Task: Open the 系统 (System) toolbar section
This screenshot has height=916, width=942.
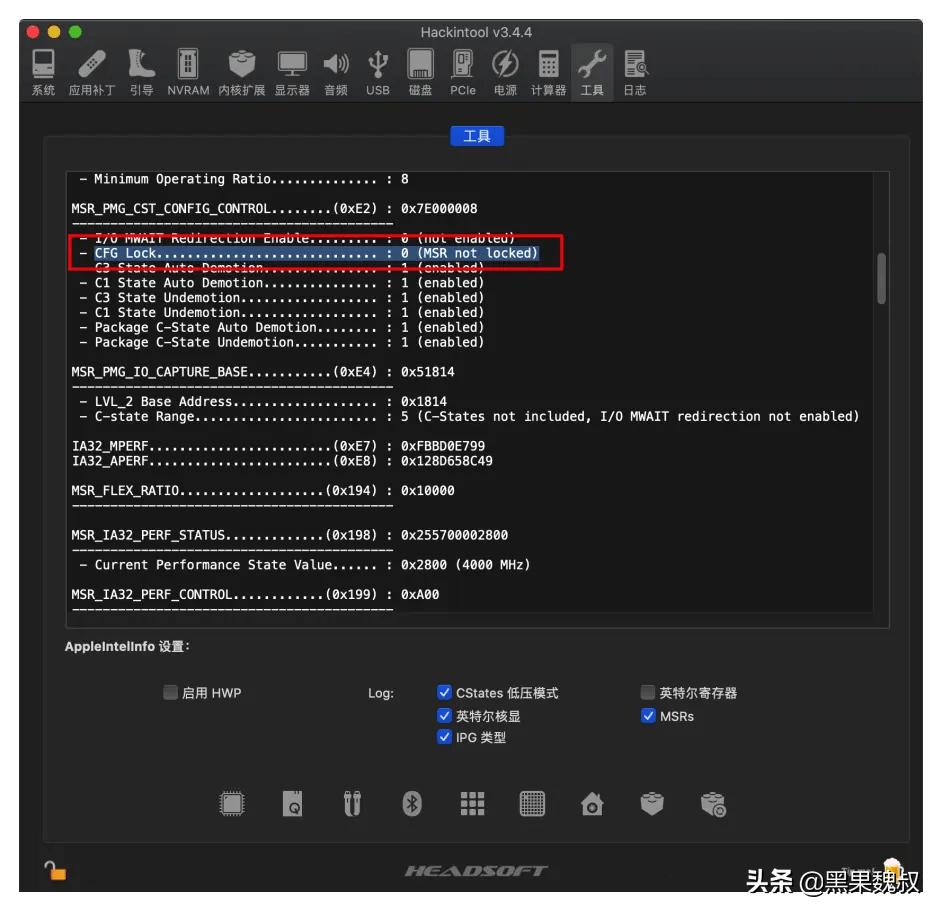Action: pyautogui.click(x=43, y=73)
